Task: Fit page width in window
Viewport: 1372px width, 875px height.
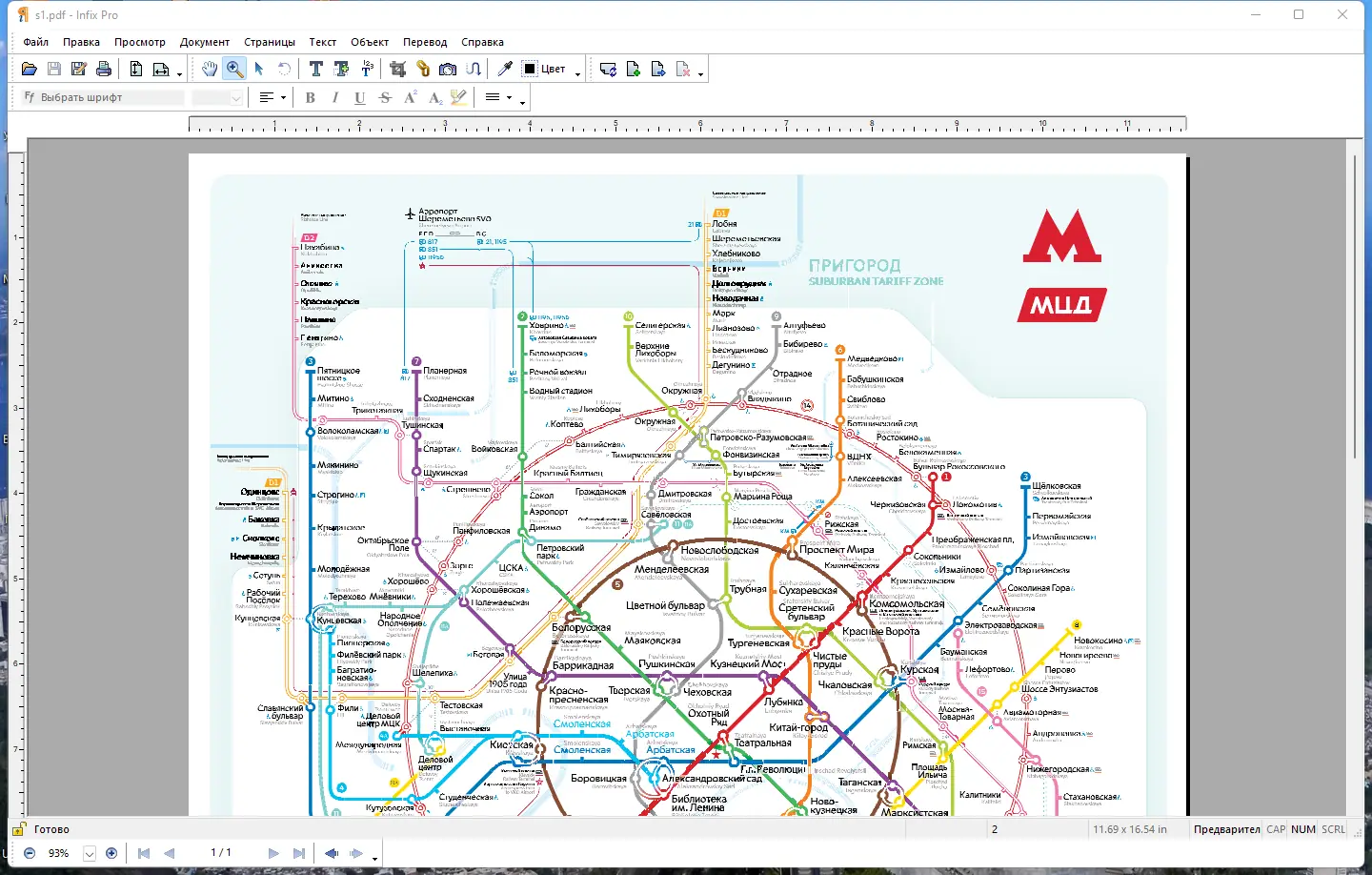Action: pyautogui.click(x=161, y=69)
